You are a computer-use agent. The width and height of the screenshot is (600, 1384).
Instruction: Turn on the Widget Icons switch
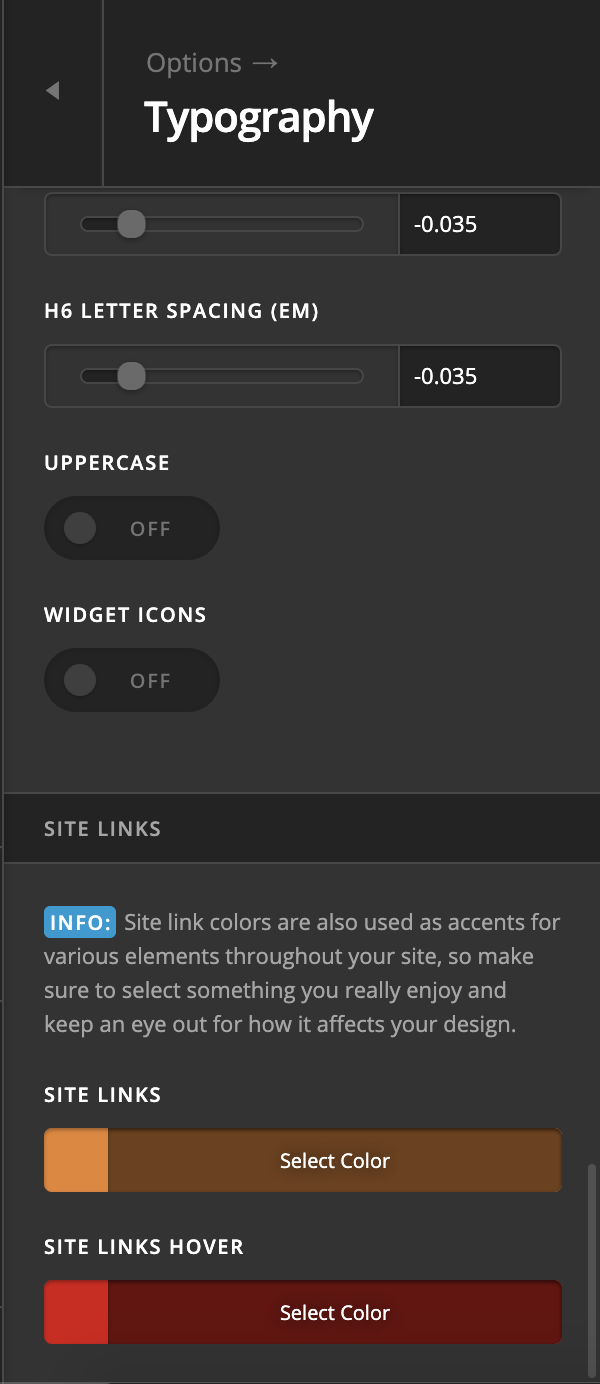click(x=131, y=680)
